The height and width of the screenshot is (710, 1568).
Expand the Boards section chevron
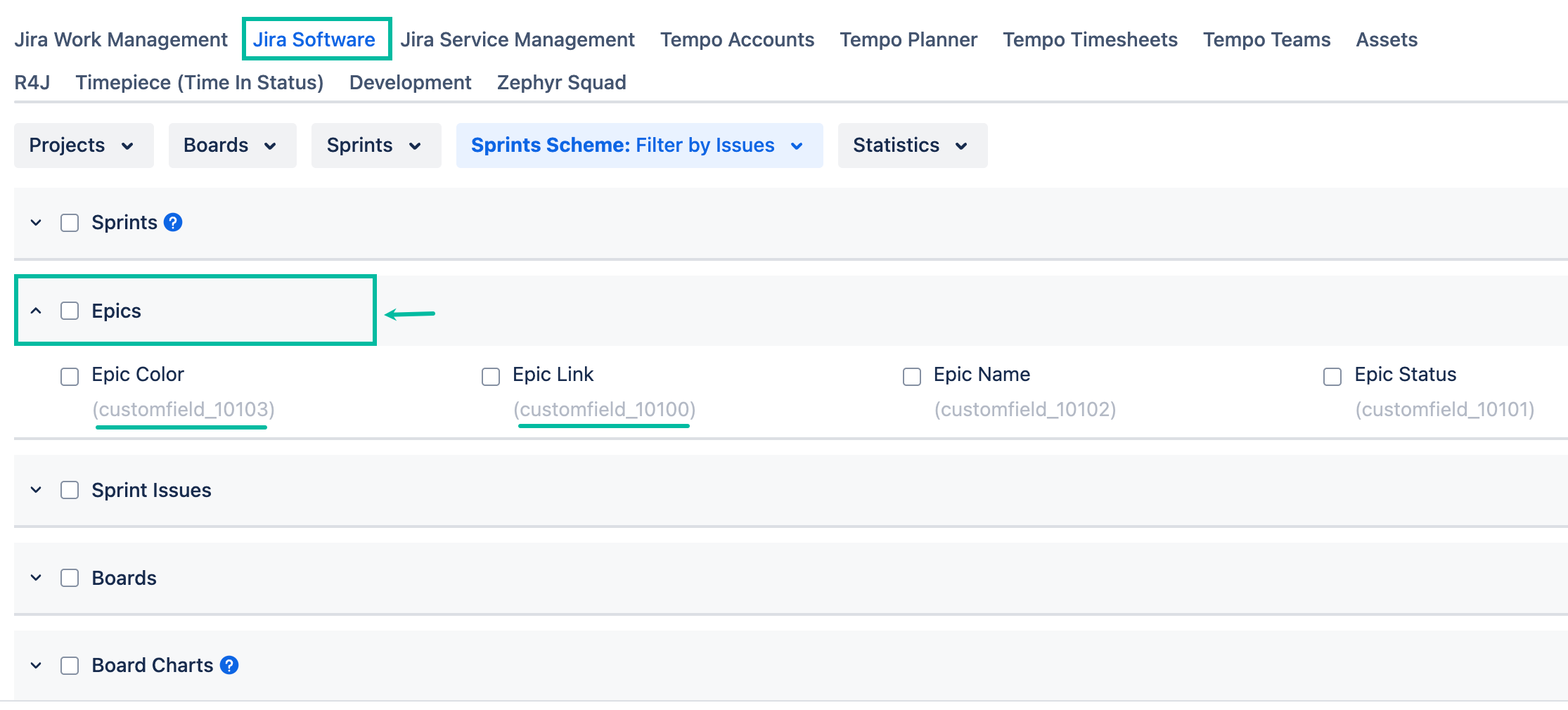[36, 578]
